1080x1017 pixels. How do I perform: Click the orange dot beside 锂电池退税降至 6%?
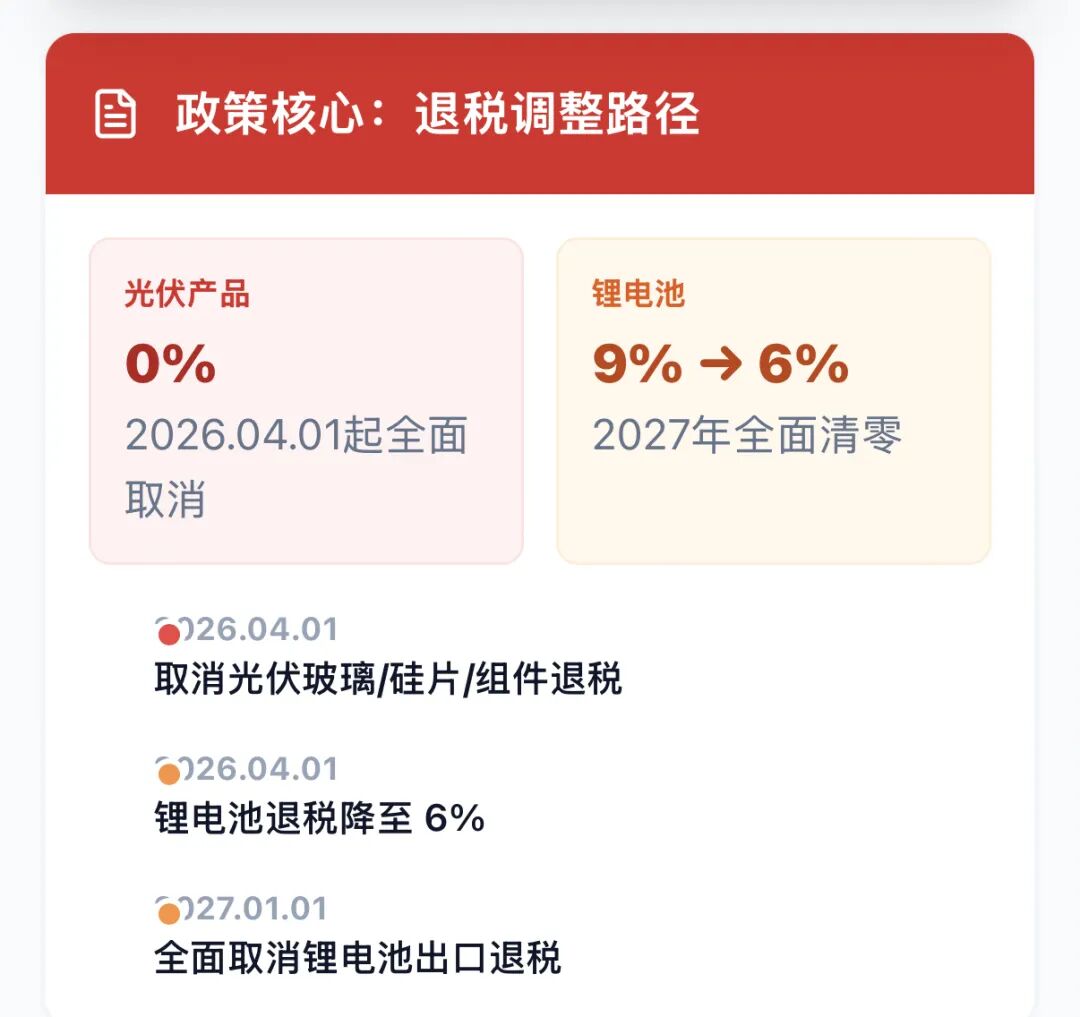click(x=169, y=774)
